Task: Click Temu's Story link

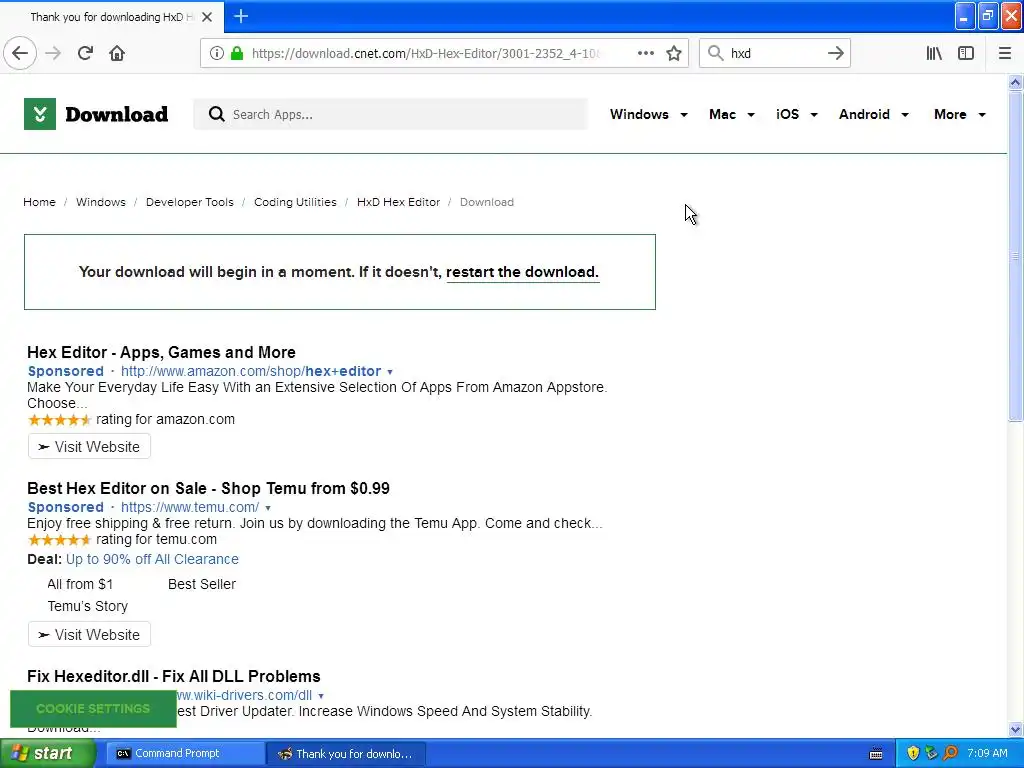Action: pyautogui.click(x=88, y=606)
